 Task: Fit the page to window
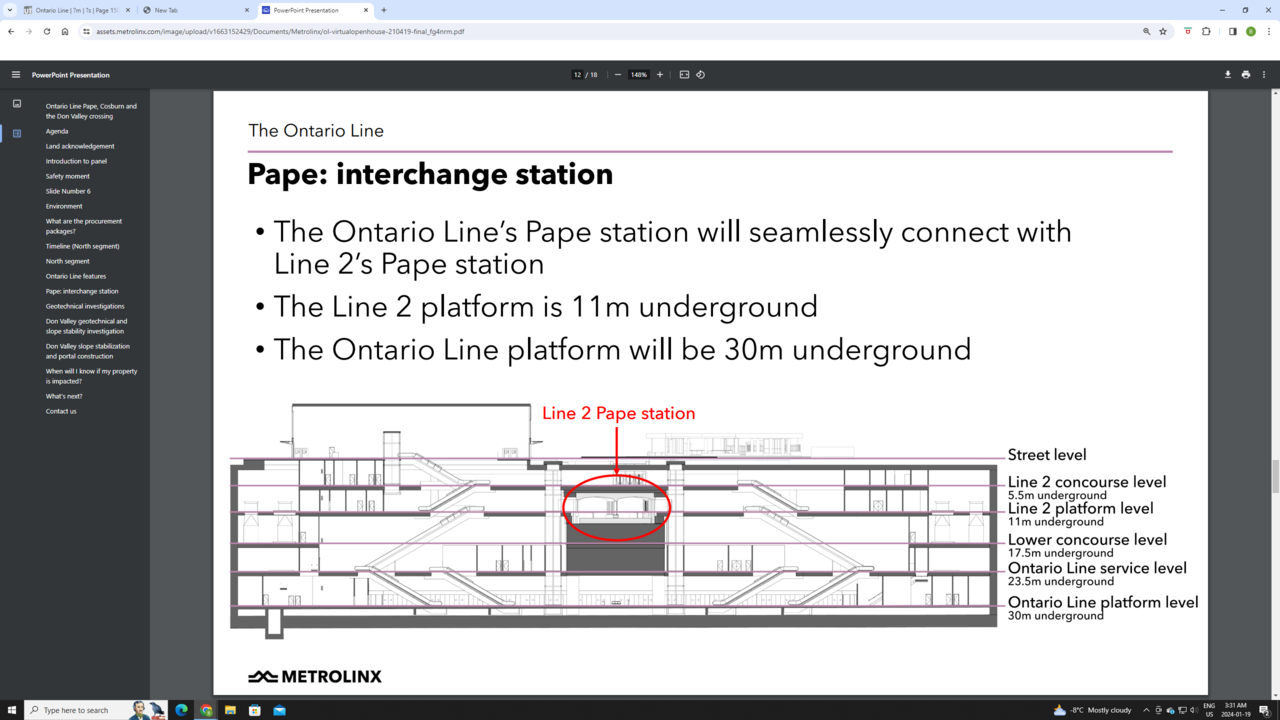tap(683, 74)
